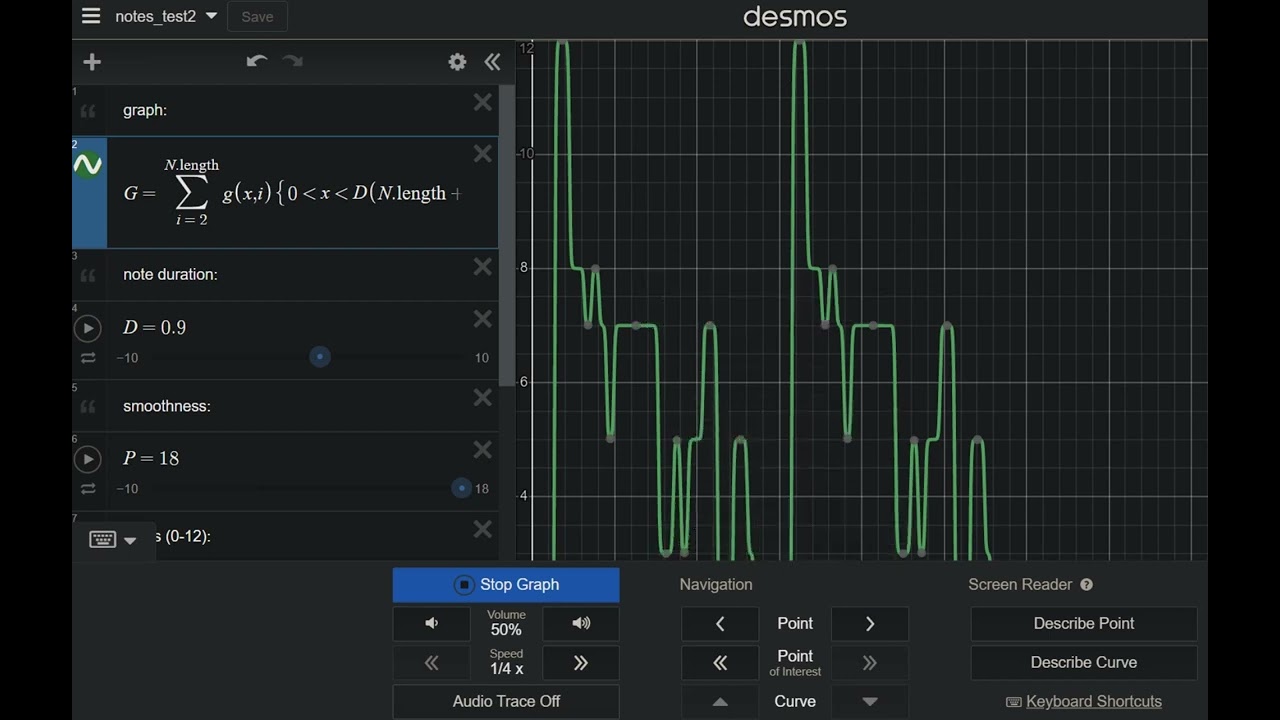This screenshot has height=720, width=1280.
Task: Change D slider loop mode icon
Action: point(88,358)
